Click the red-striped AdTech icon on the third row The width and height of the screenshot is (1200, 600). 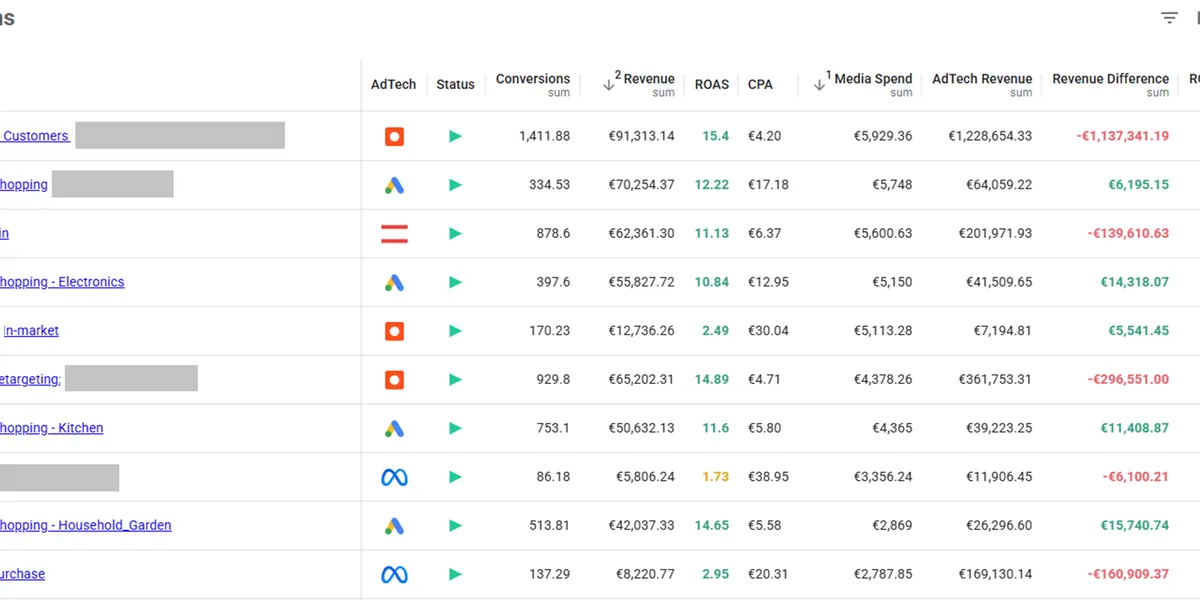coord(393,233)
